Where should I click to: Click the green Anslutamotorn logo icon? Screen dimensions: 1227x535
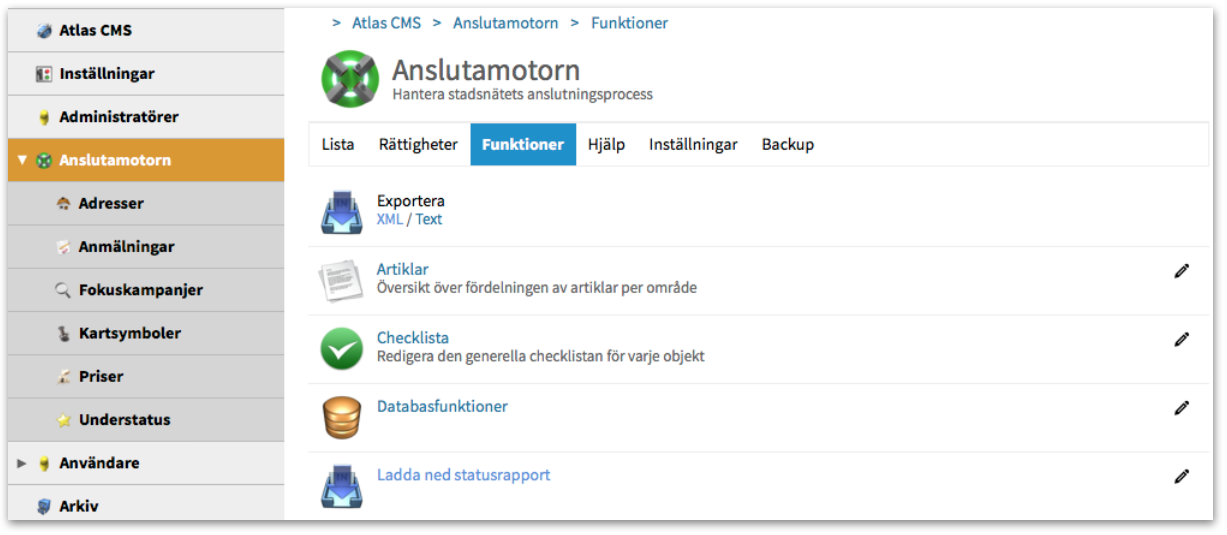point(350,79)
